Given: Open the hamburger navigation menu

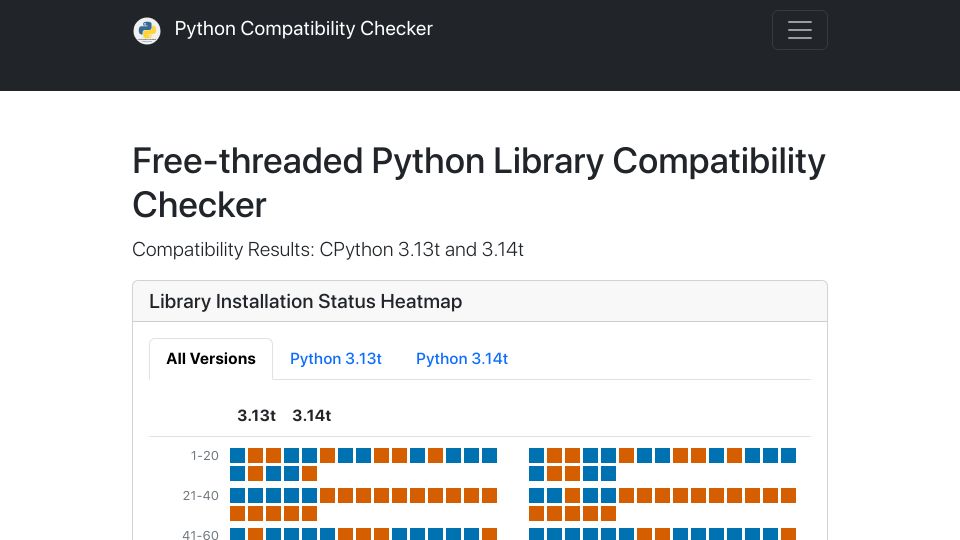Looking at the screenshot, I should (x=800, y=30).
